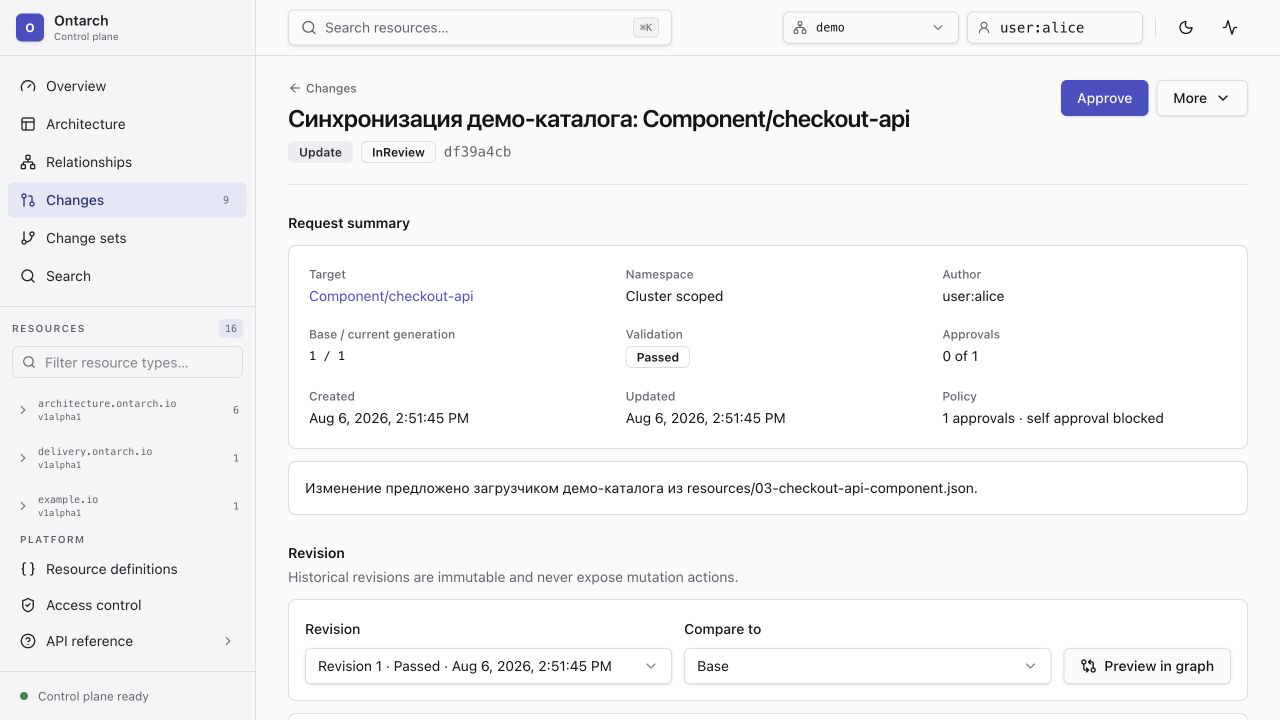The width and height of the screenshot is (1280, 720).
Task: Click the InReview status badge
Action: [x=398, y=152]
